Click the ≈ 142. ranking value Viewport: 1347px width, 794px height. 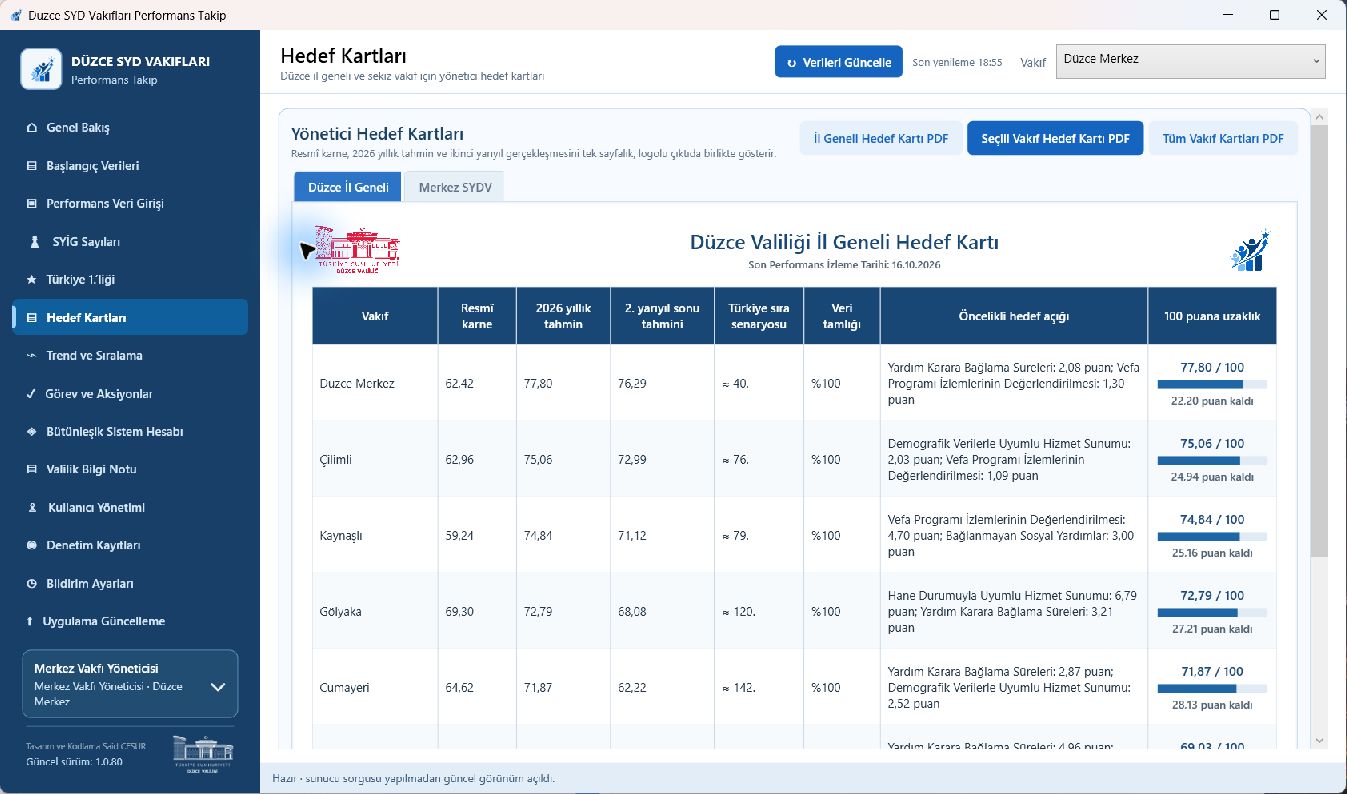click(739, 688)
